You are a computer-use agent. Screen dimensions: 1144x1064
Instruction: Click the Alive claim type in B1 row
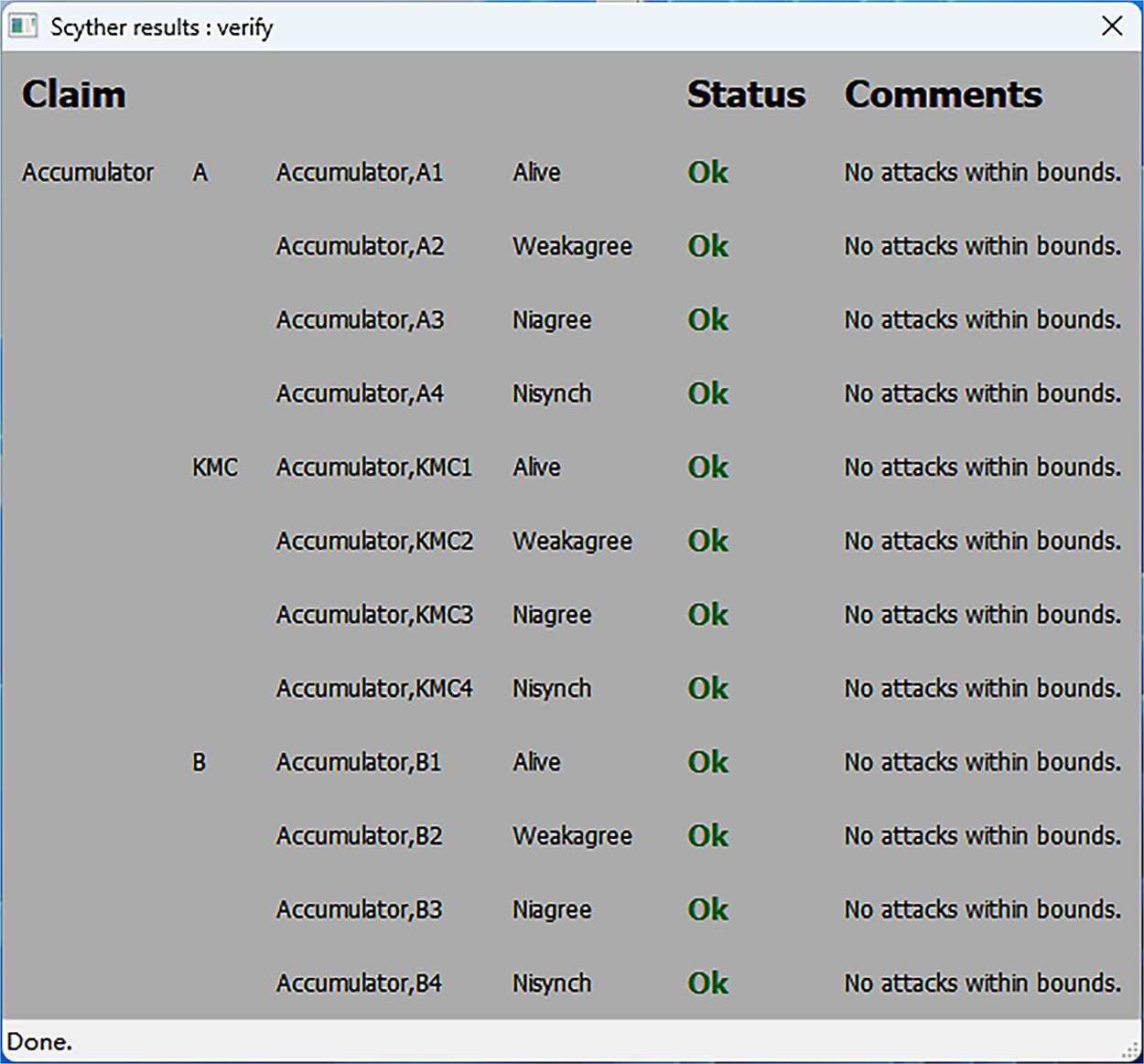tap(536, 762)
